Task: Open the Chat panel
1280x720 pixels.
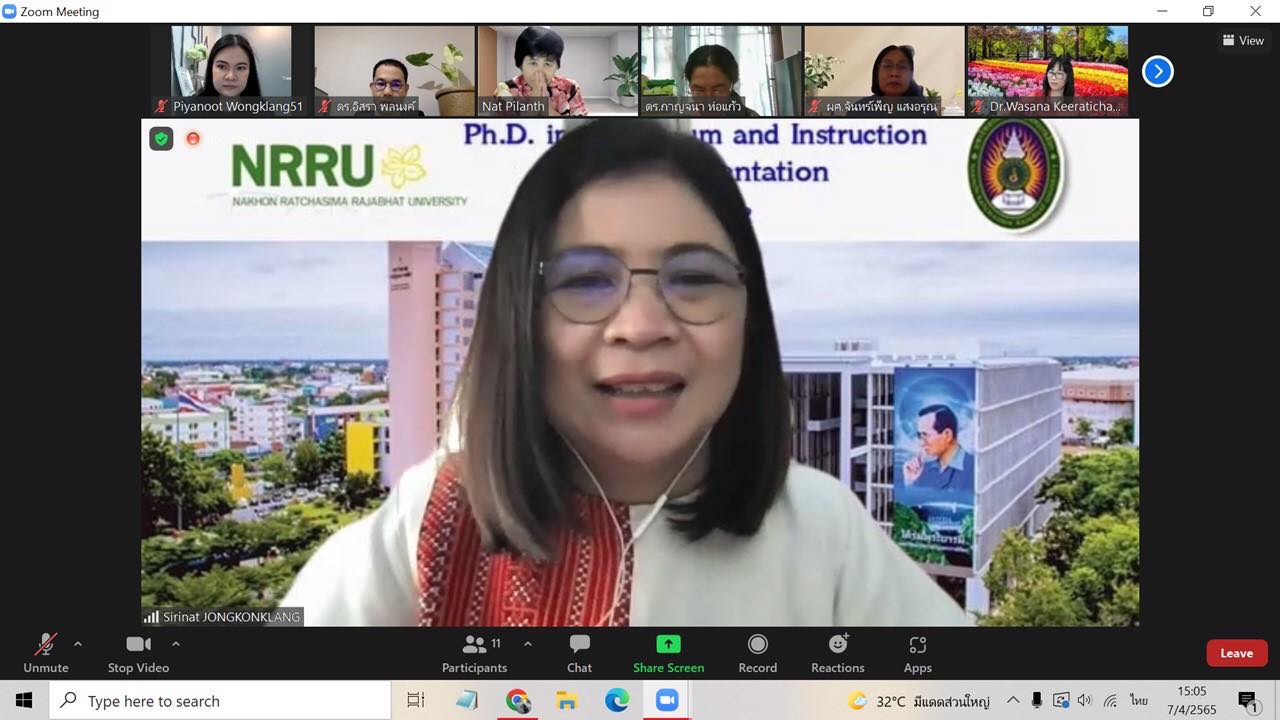Action: 579,653
